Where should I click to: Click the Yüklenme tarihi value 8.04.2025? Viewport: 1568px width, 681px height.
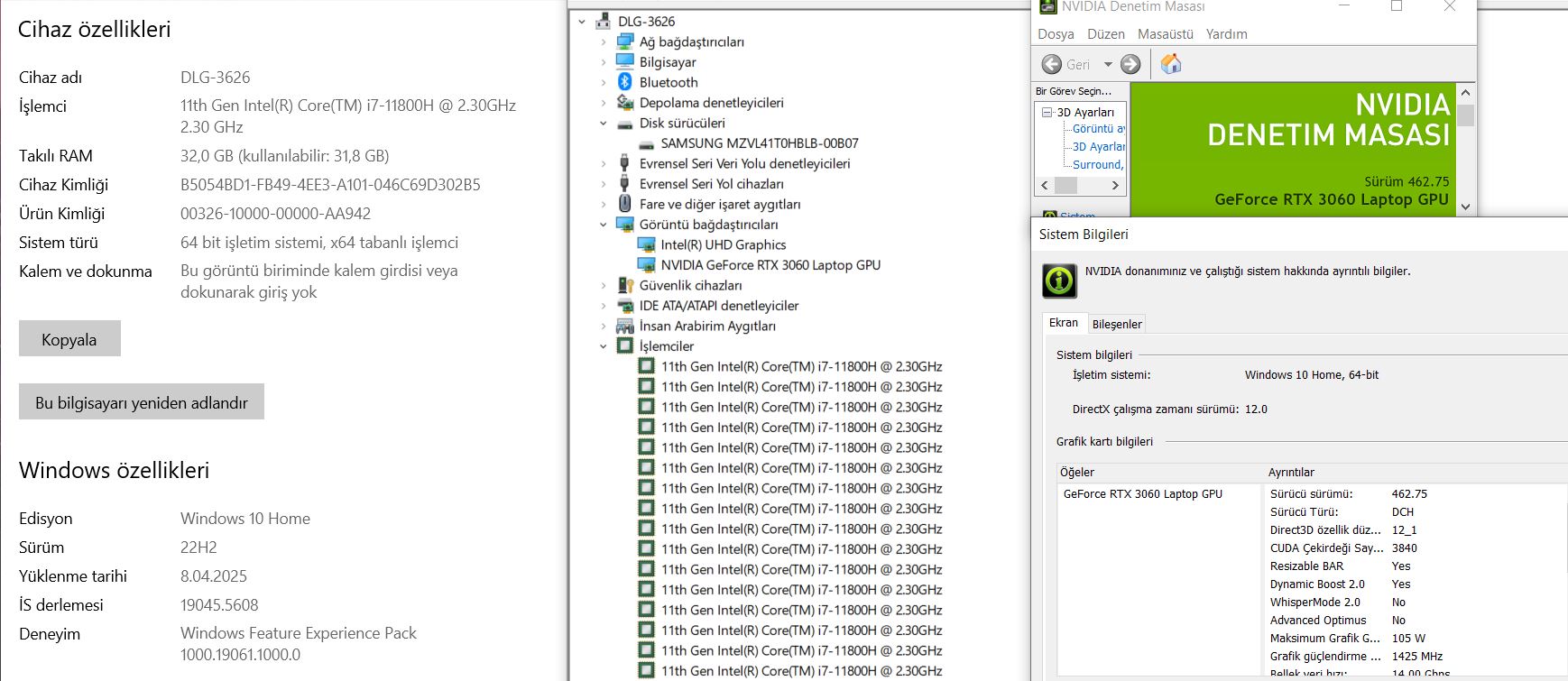tap(214, 576)
